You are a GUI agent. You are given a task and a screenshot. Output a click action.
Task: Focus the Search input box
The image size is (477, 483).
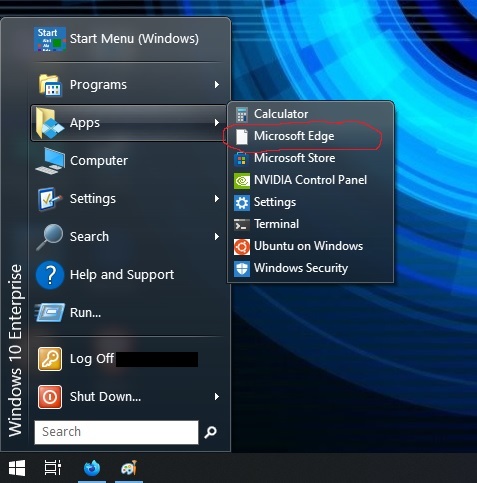[116, 432]
